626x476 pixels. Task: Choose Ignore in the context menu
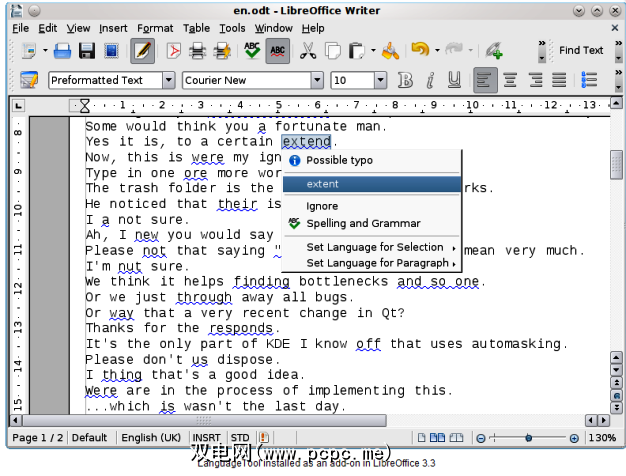(x=322, y=206)
